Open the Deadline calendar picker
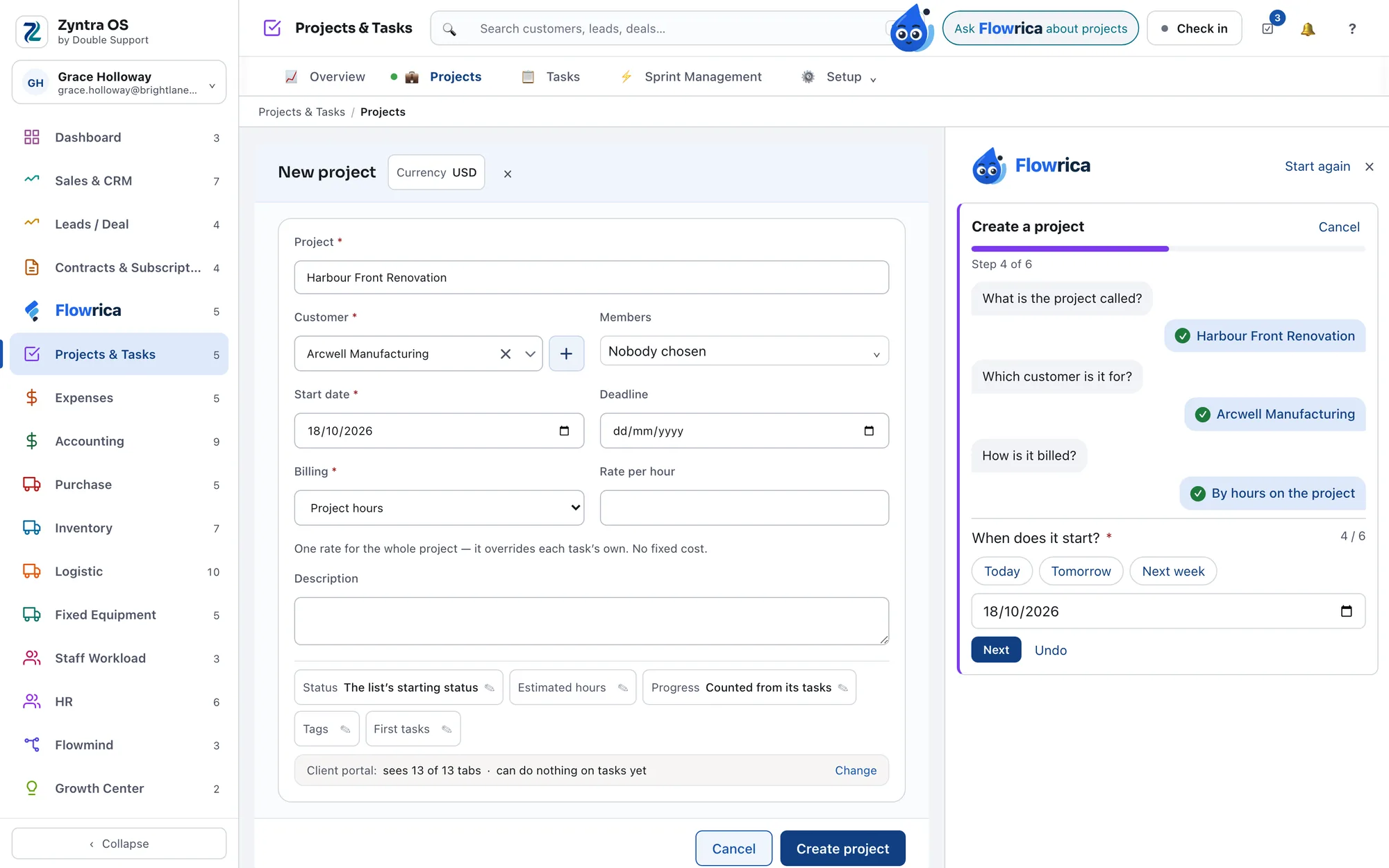 869,431
